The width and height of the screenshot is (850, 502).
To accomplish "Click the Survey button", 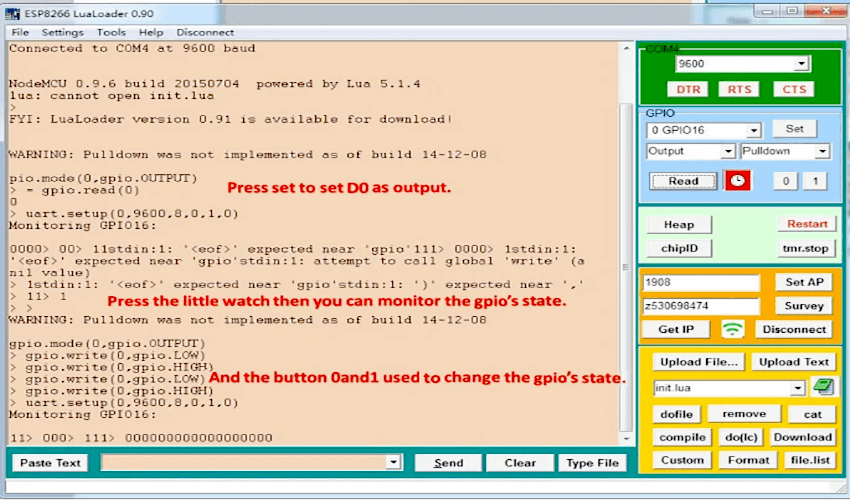I will (x=804, y=306).
